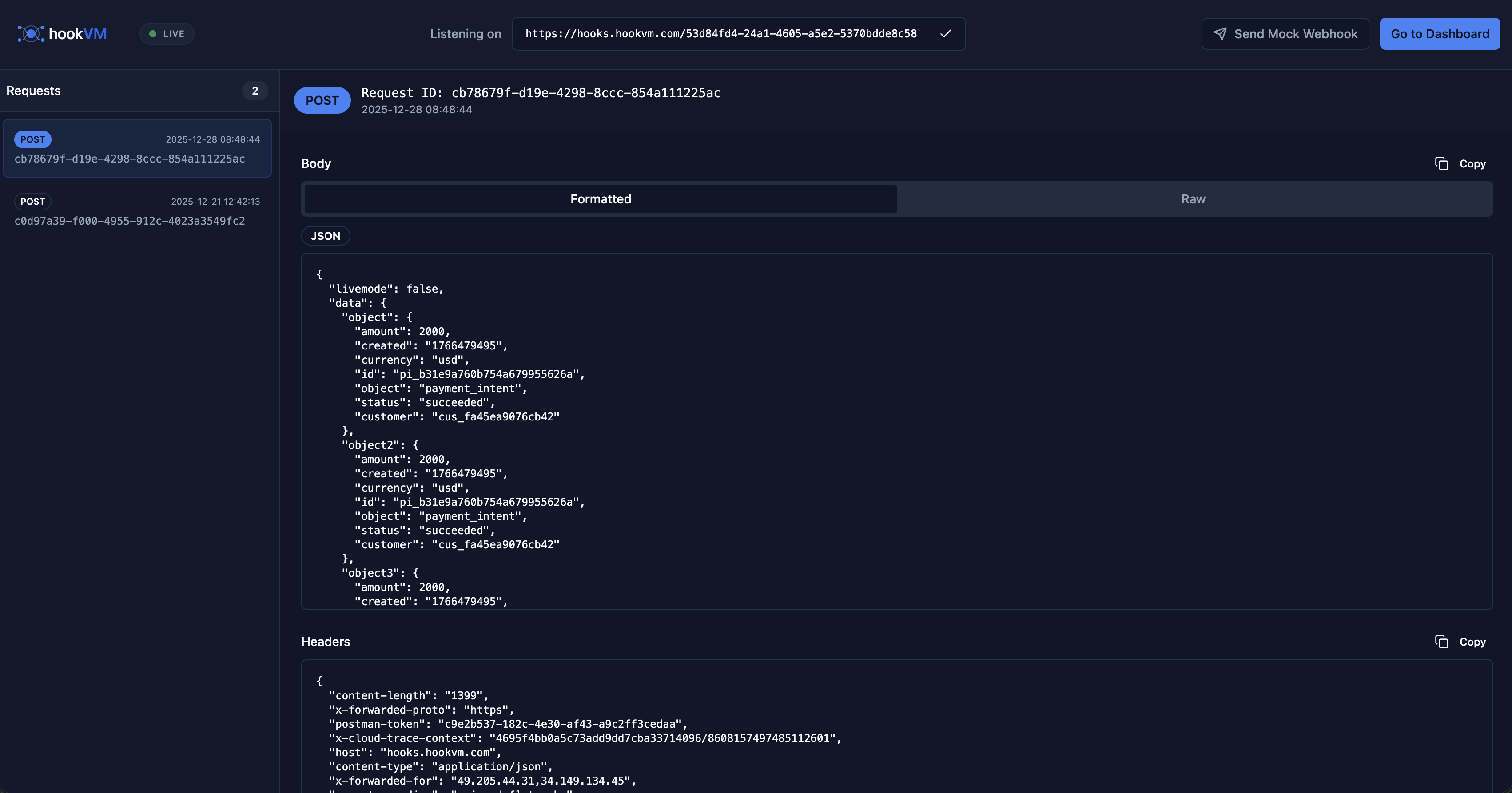Click the Requests panel header
Viewport: 1512px width, 793px height.
[33, 90]
